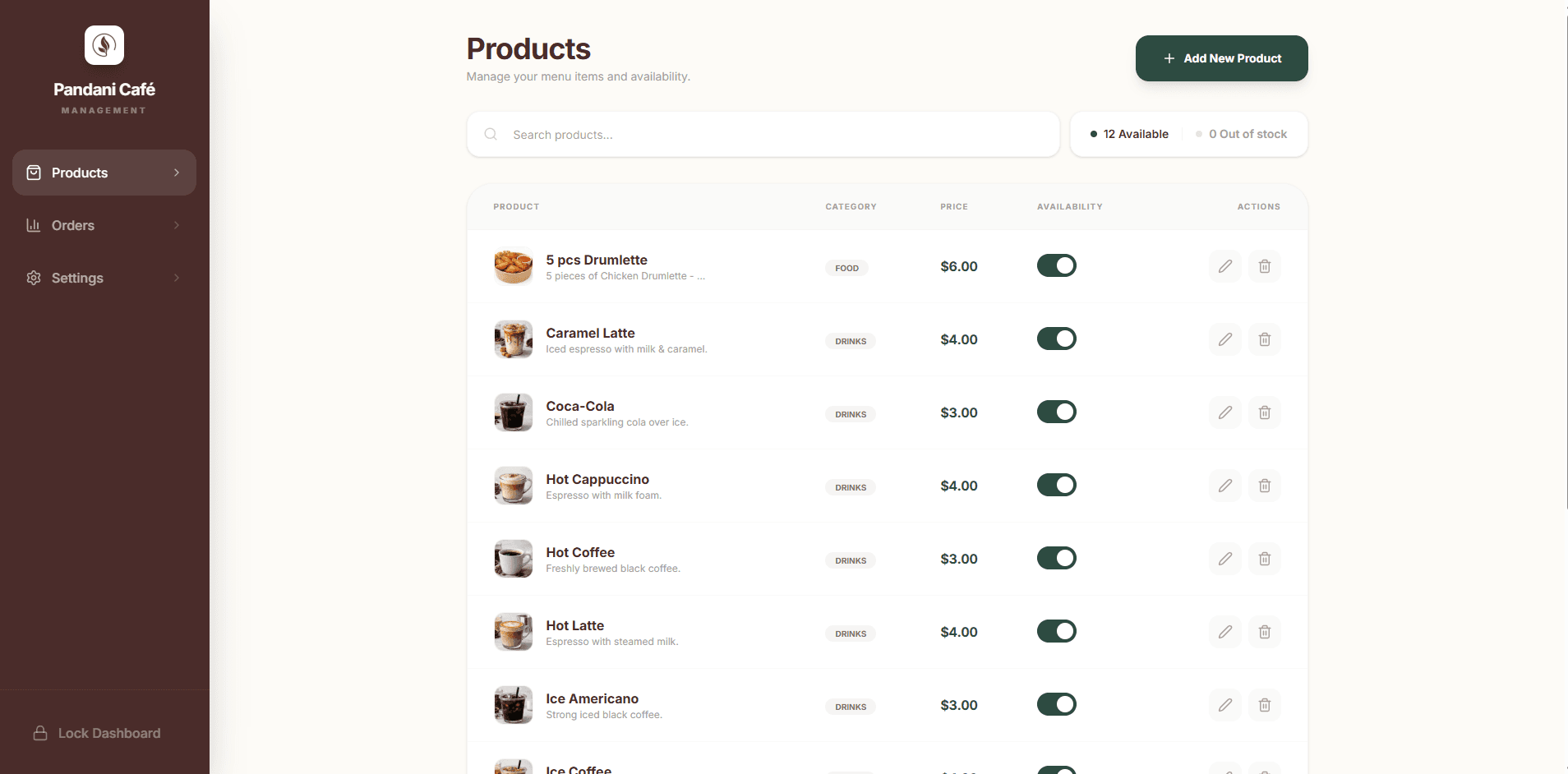Click the 5 pcs Drumlette thumbnail

513,266
